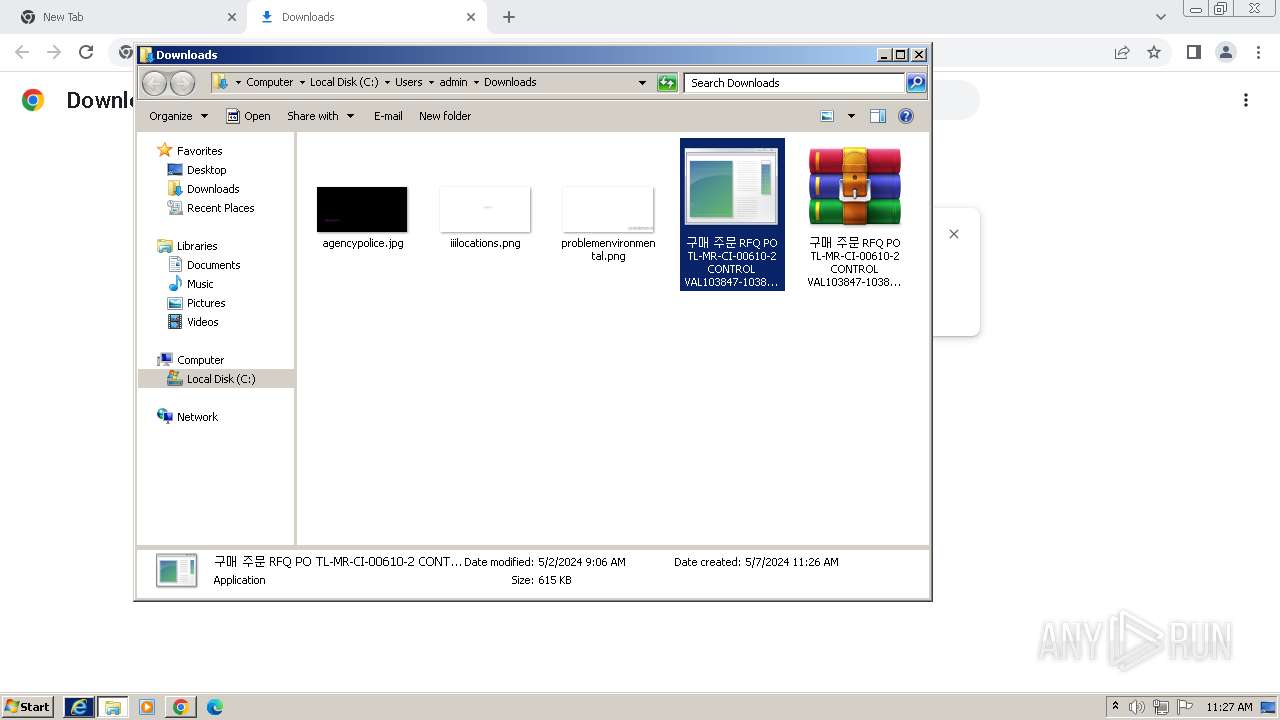Select Local Disk (C:) in navigation pane
Screen dimensions: 1280x720
click(220, 379)
